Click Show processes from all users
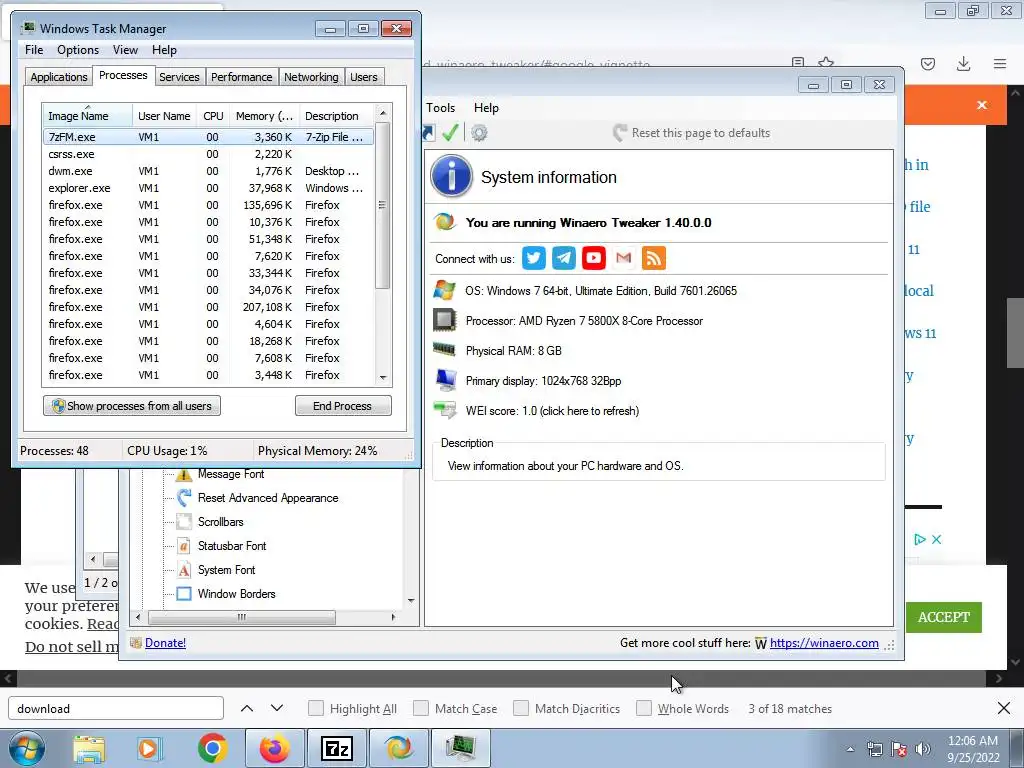The width and height of the screenshot is (1024, 768). (132, 406)
